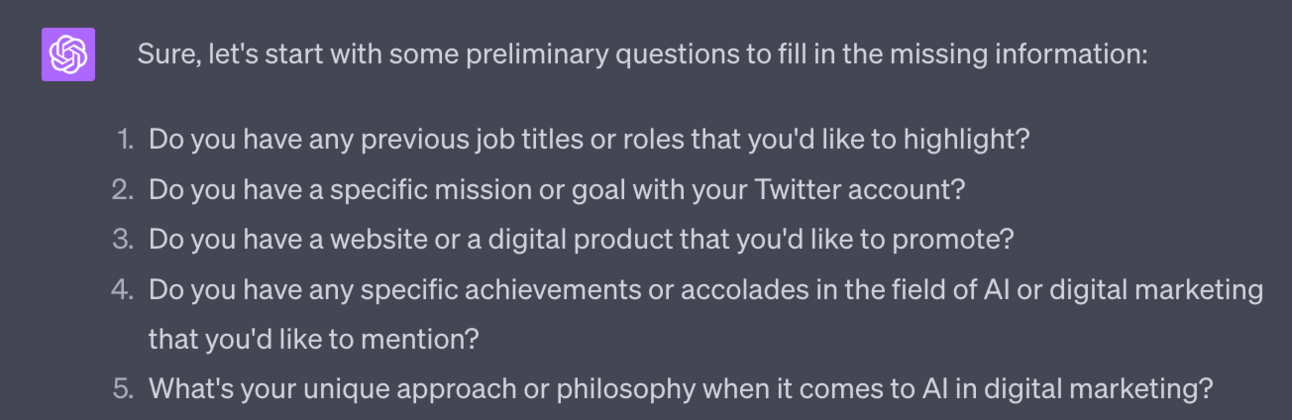Click the question about promoting a website
This screenshot has height=420, width=1292.
click(x=580, y=239)
